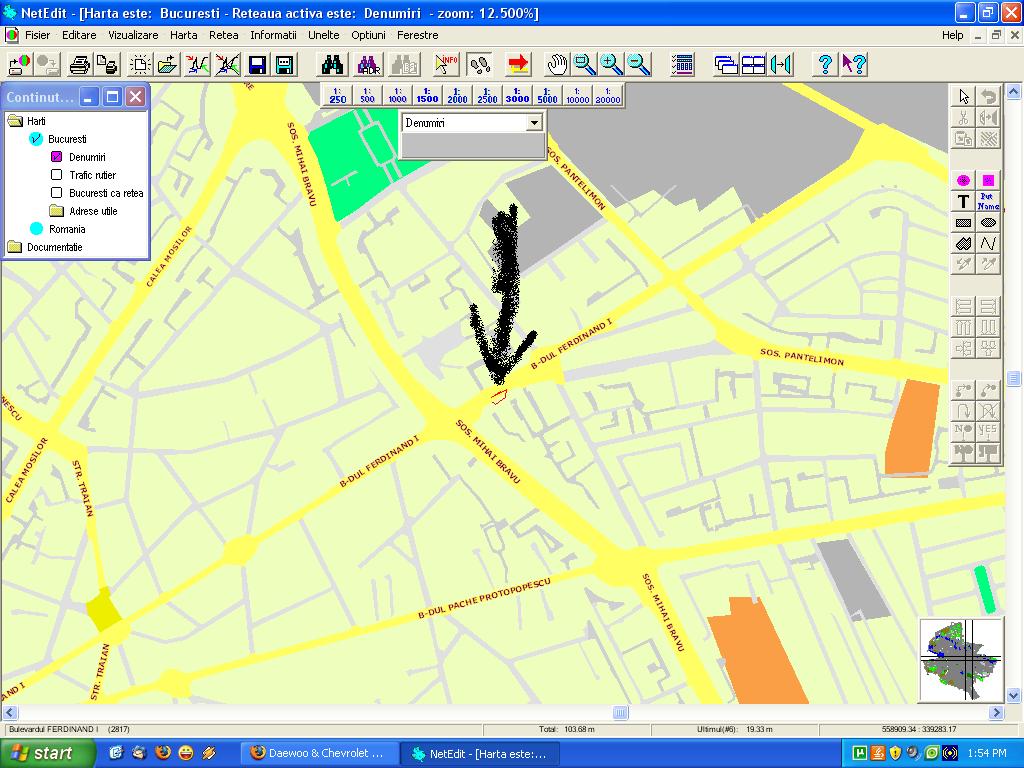Select the text T tool
This screenshot has height=768, width=1024.
(963, 202)
